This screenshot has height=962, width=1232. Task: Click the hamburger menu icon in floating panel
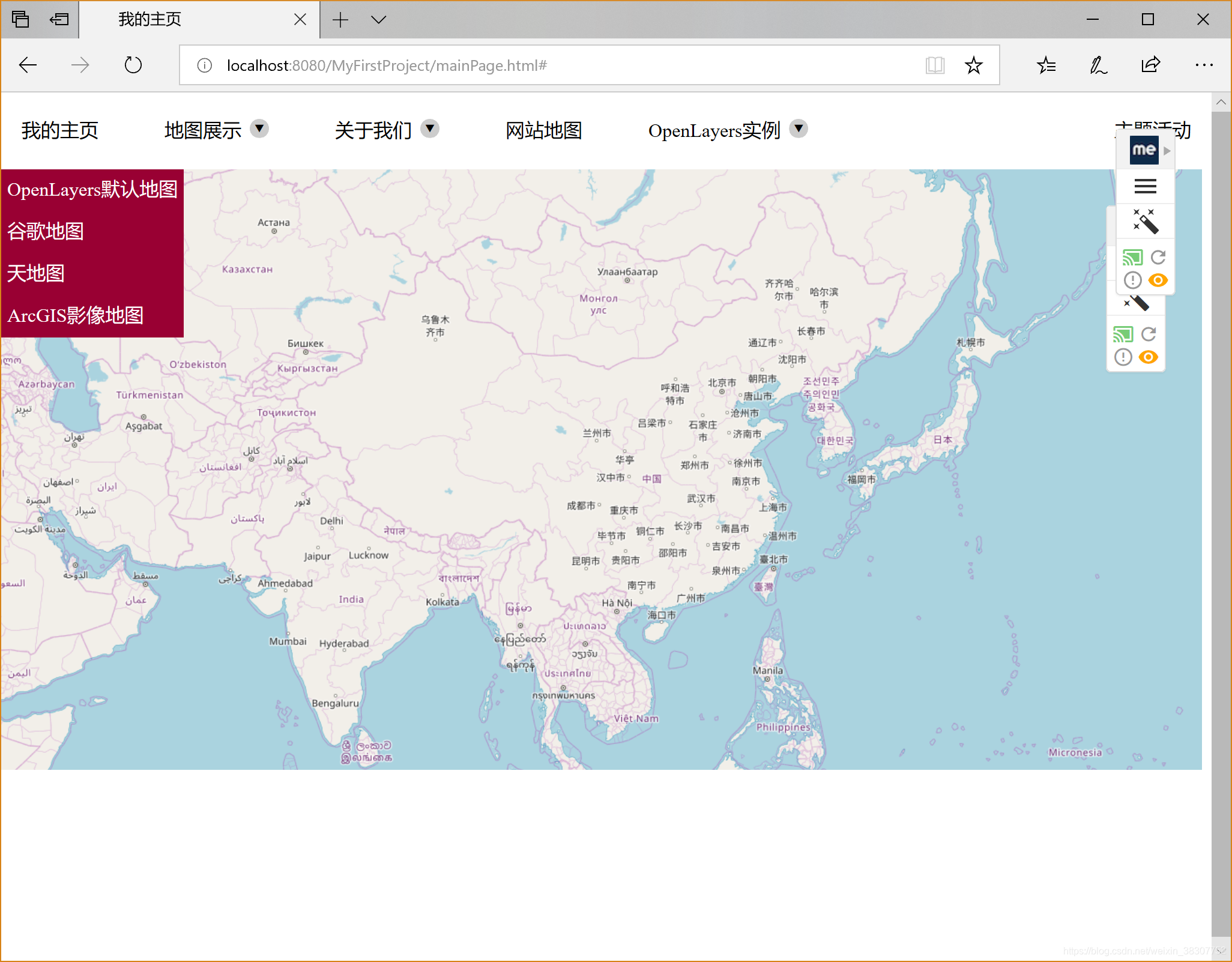[1145, 187]
